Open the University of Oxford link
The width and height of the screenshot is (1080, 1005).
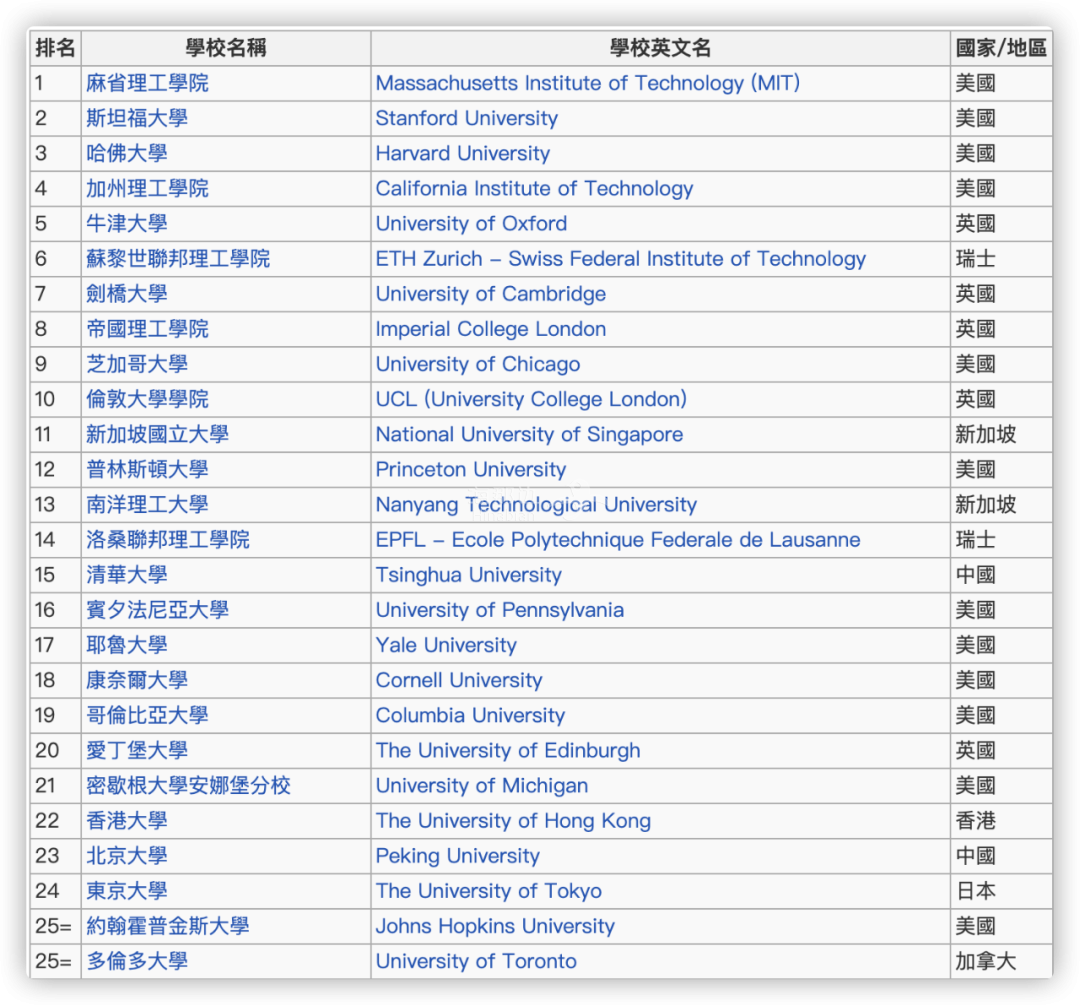(471, 223)
